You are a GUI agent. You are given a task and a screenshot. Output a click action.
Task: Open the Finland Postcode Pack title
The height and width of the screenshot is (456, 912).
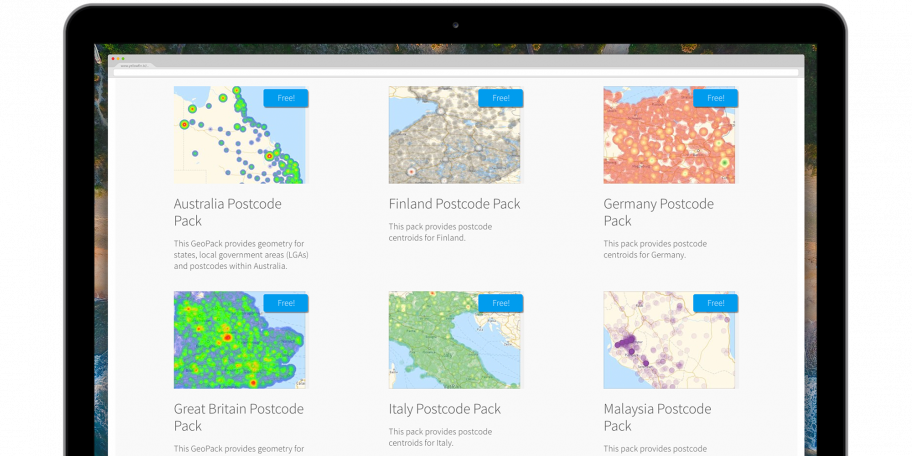point(454,204)
